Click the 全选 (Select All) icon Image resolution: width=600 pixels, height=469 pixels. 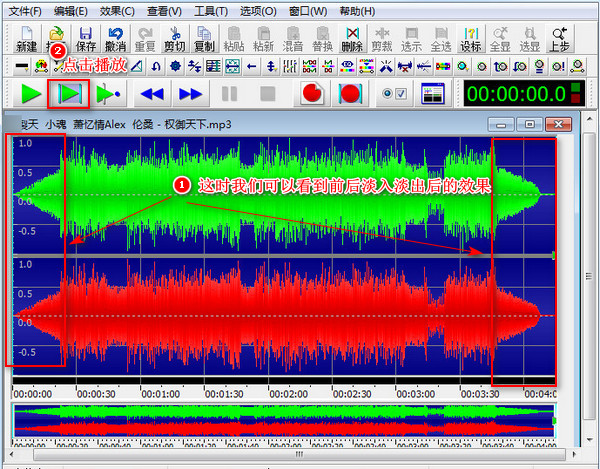click(x=441, y=39)
